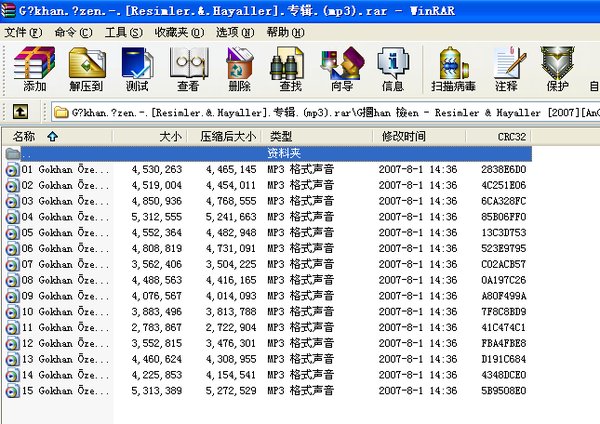Click size value 2,783,867
The image size is (600, 424).
(157, 328)
